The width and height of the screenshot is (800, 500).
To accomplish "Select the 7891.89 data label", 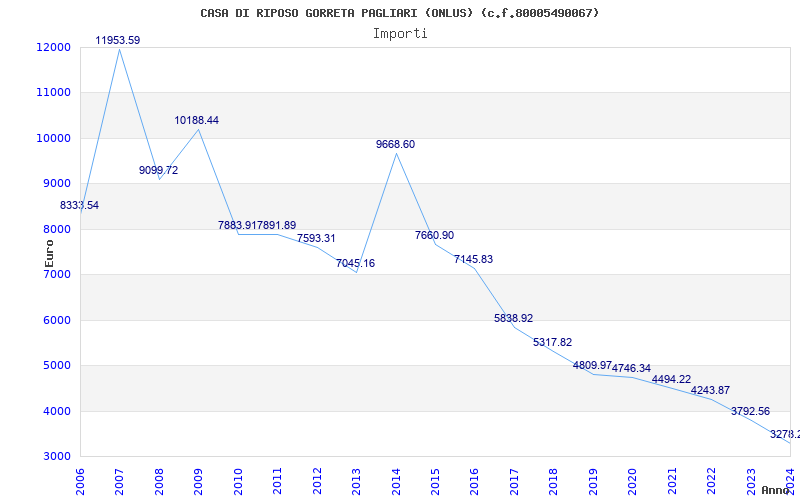I will coord(277,226).
